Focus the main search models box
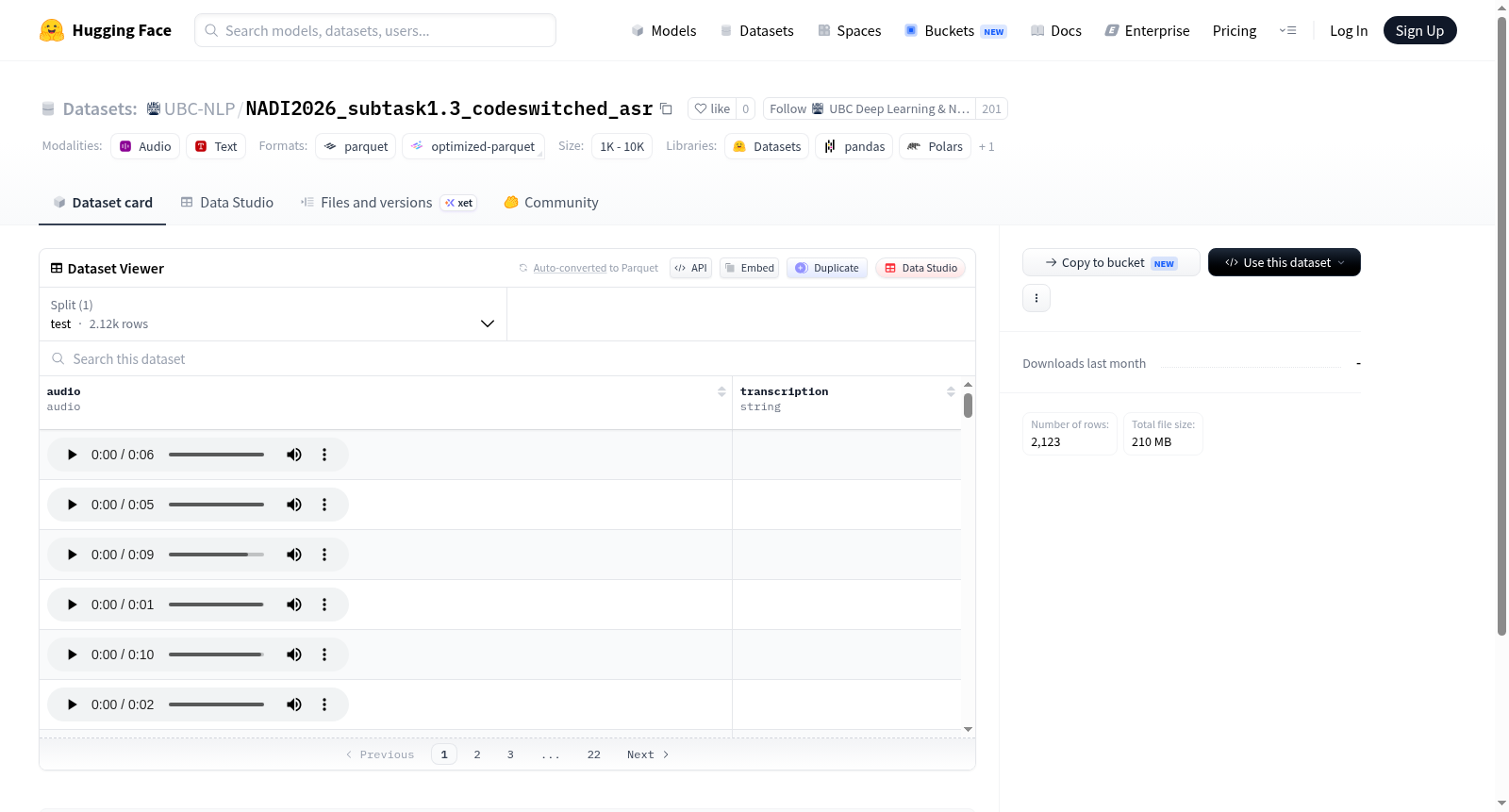Image resolution: width=1509 pixels, height=812 pixels. [375, 30]
